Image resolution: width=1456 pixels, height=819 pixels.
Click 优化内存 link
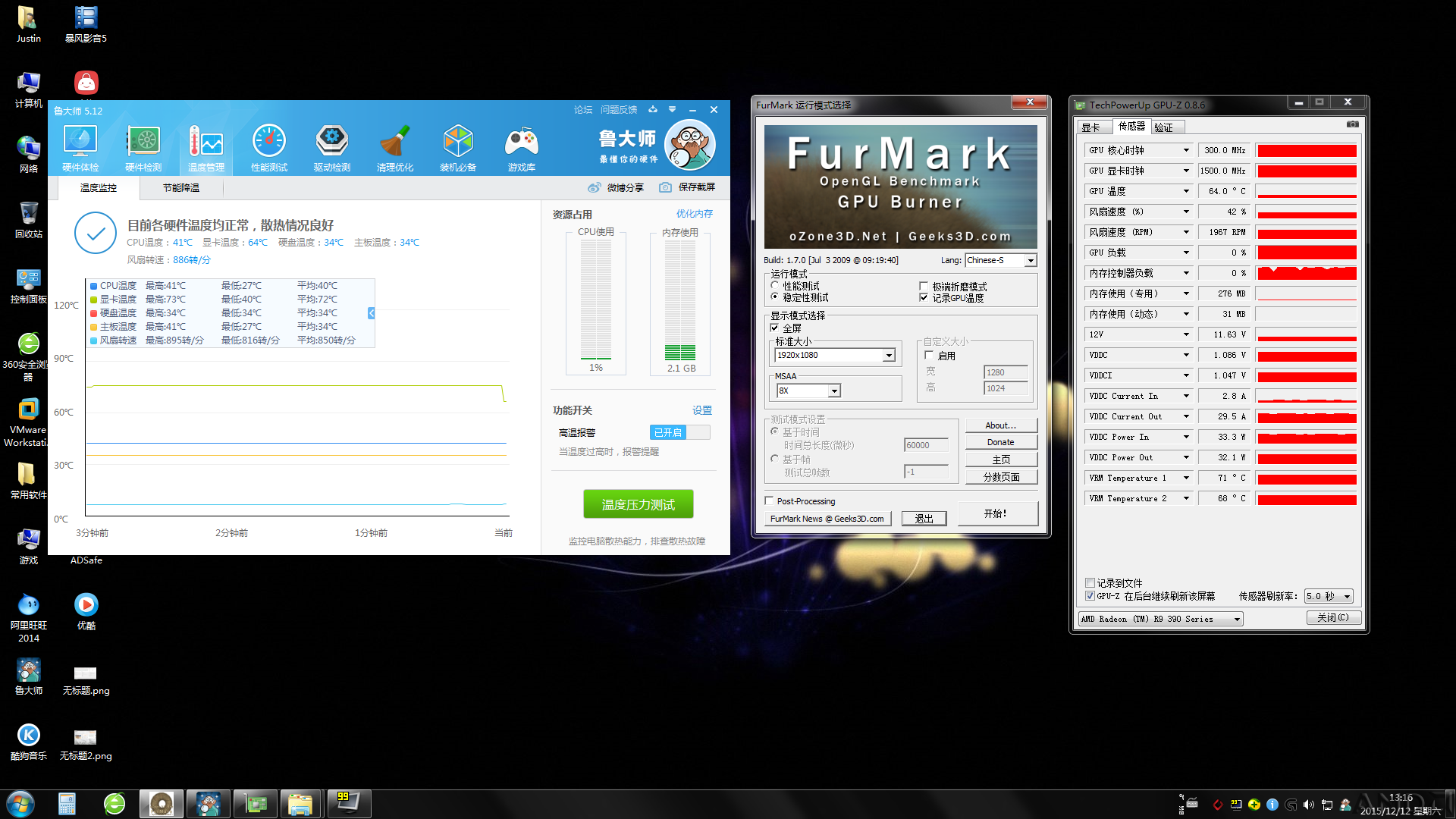pos(695,214)
